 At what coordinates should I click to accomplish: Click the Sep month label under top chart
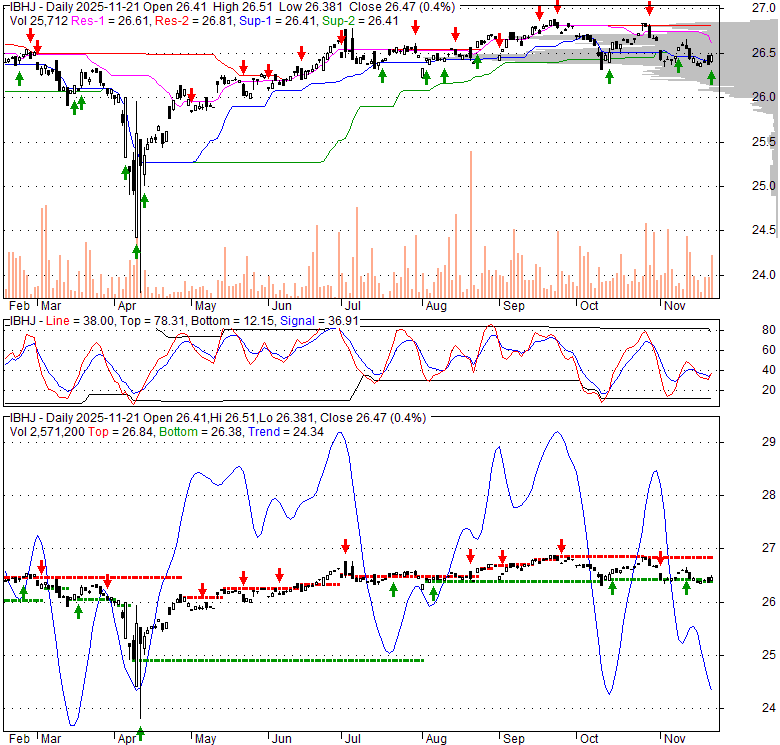513,305
